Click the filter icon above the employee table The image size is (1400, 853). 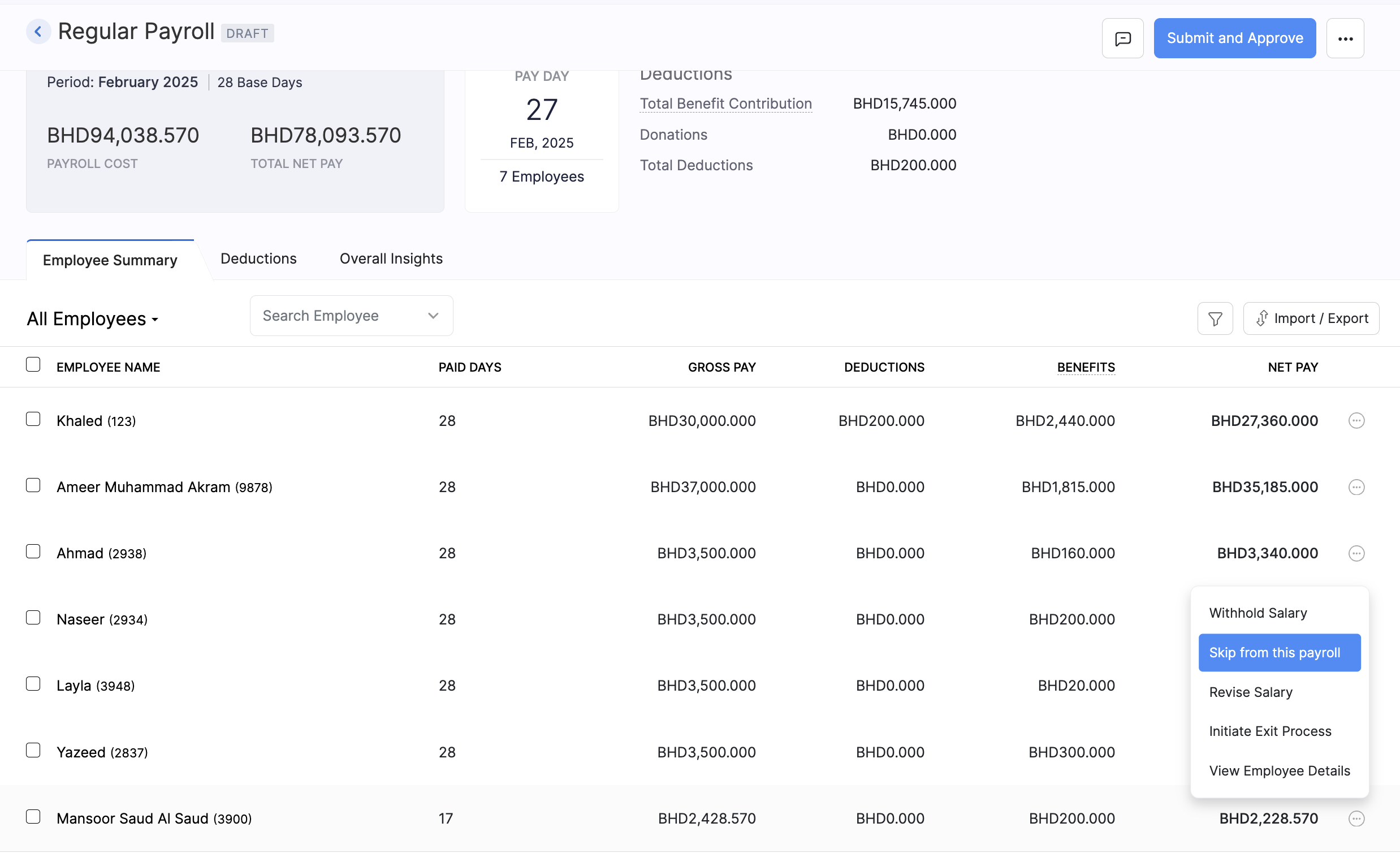pyautogui.click(x=1215, y=318)
